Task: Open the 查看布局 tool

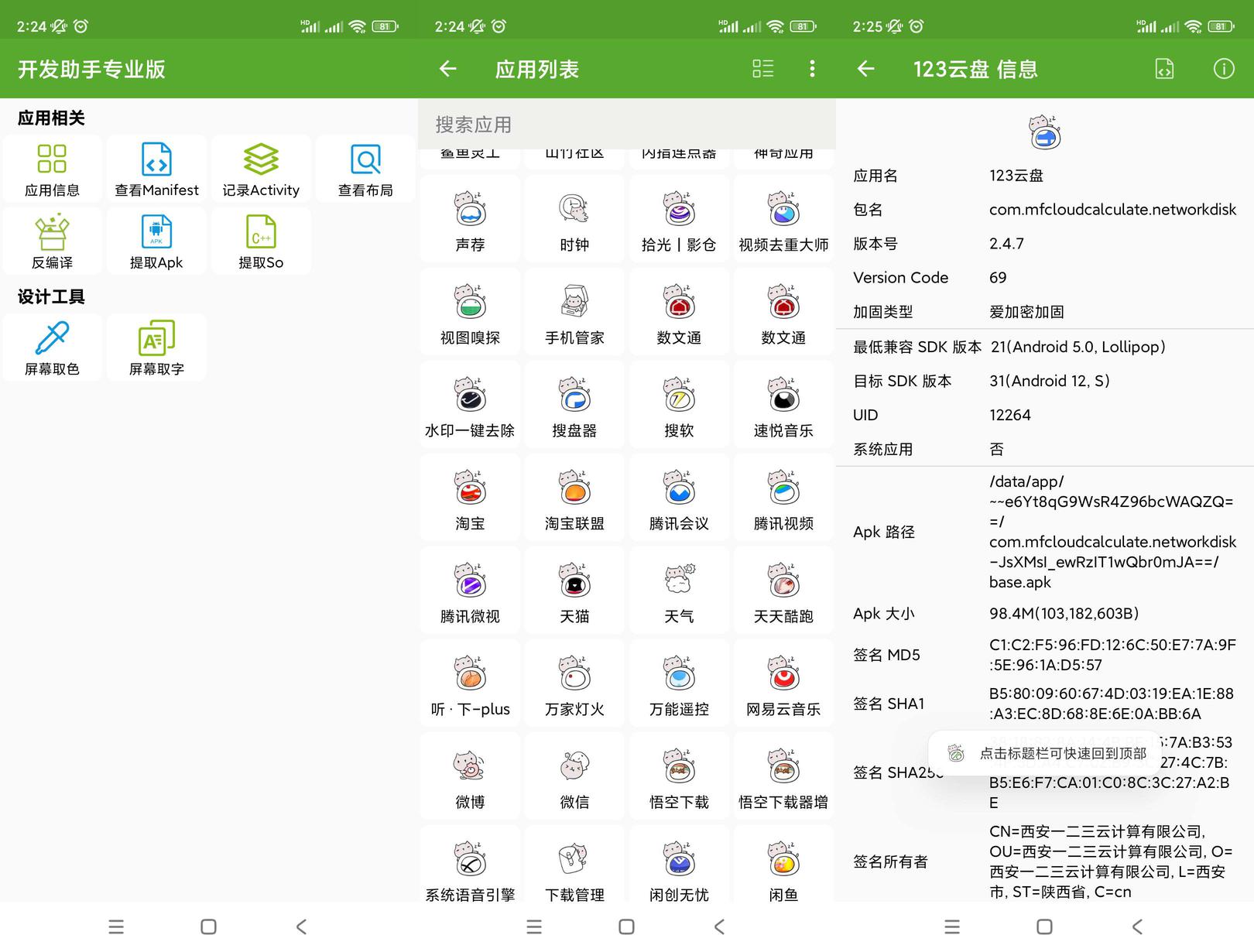Action: click(365, 170)
